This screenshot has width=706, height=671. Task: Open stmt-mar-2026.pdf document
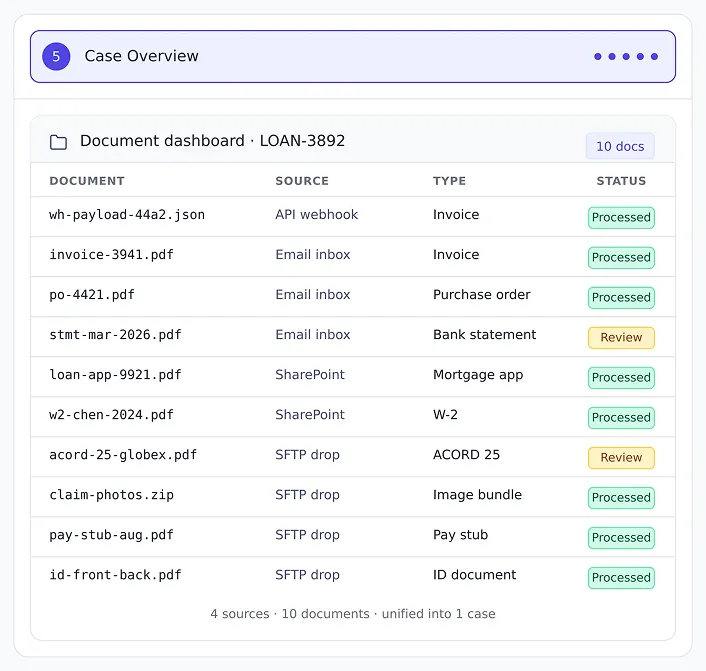[x=115, y=335]
